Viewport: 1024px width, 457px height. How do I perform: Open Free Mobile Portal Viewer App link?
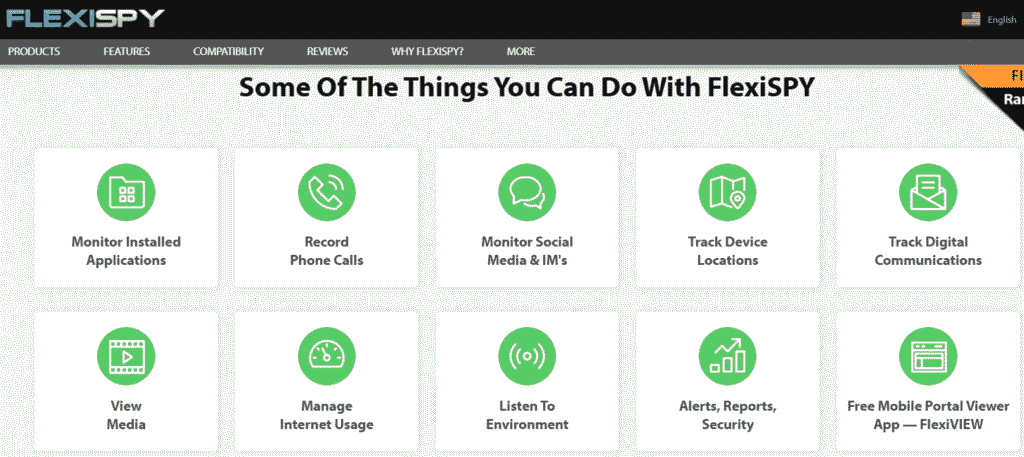[928, 415]
